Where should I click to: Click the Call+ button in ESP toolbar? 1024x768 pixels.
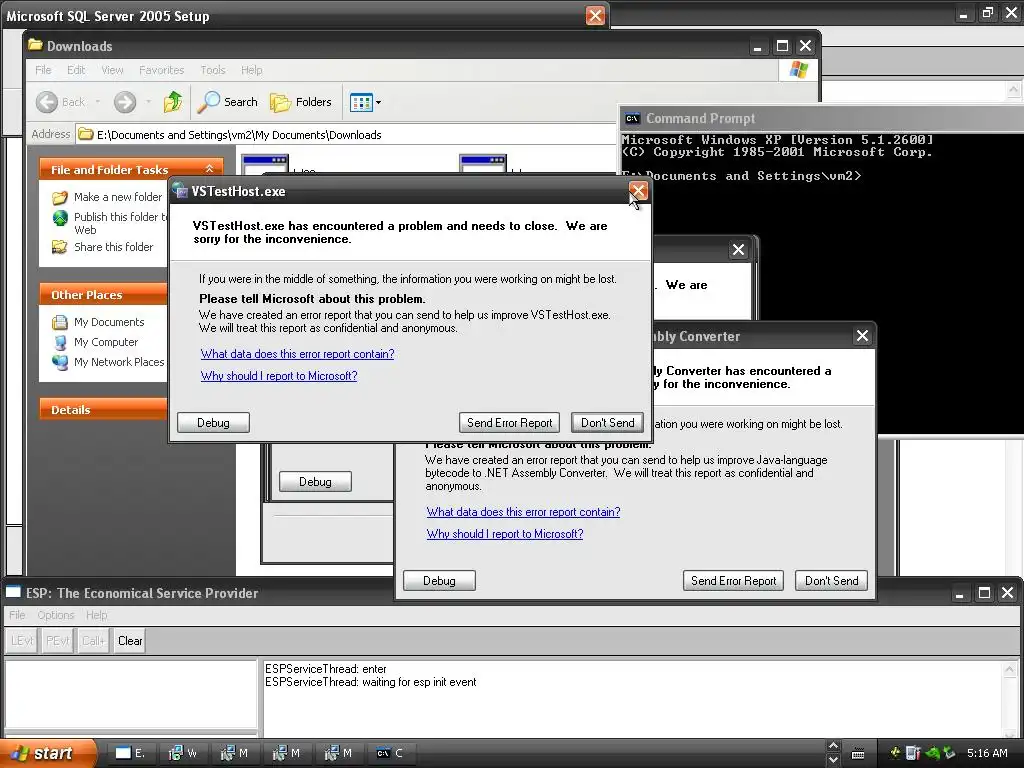(x=93, y=641)
